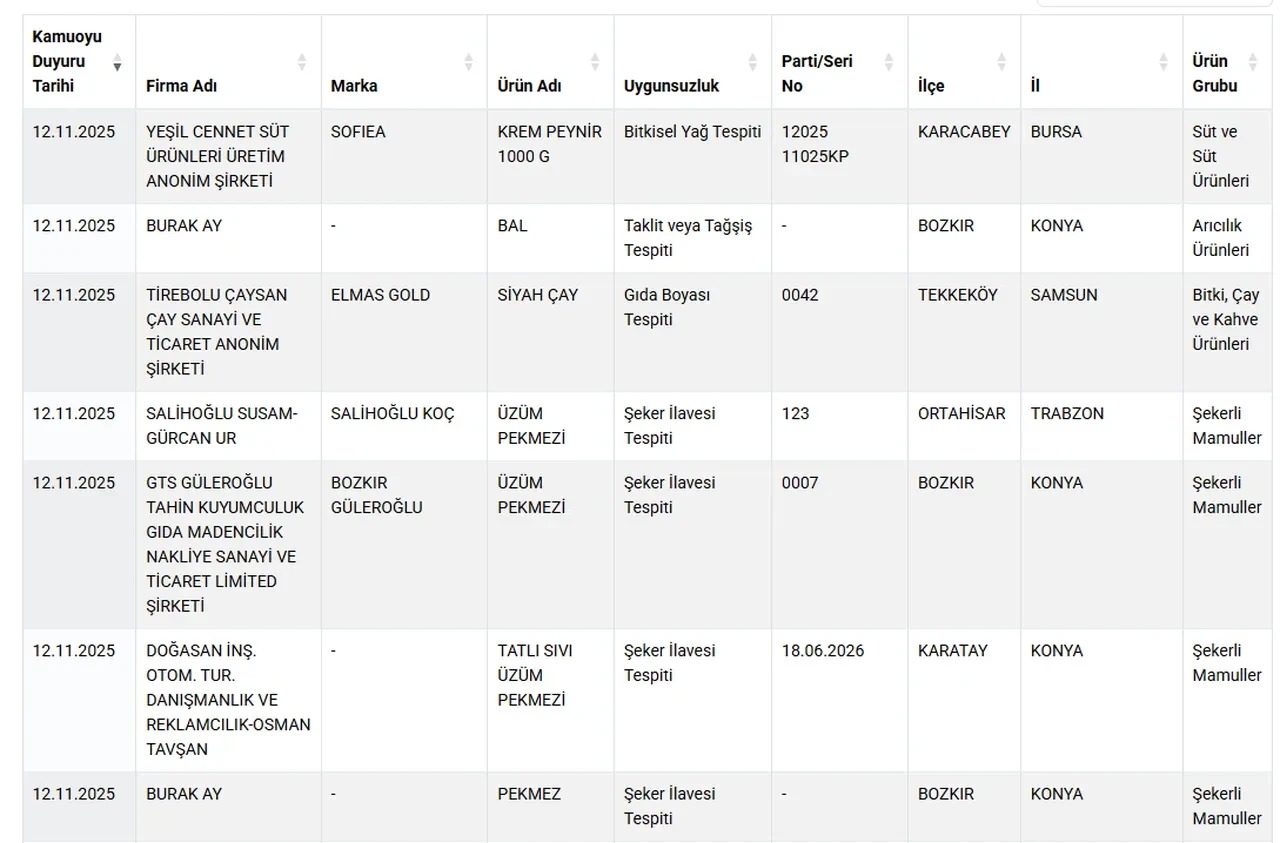Click the Firma Adı header text

pos(181,86)
